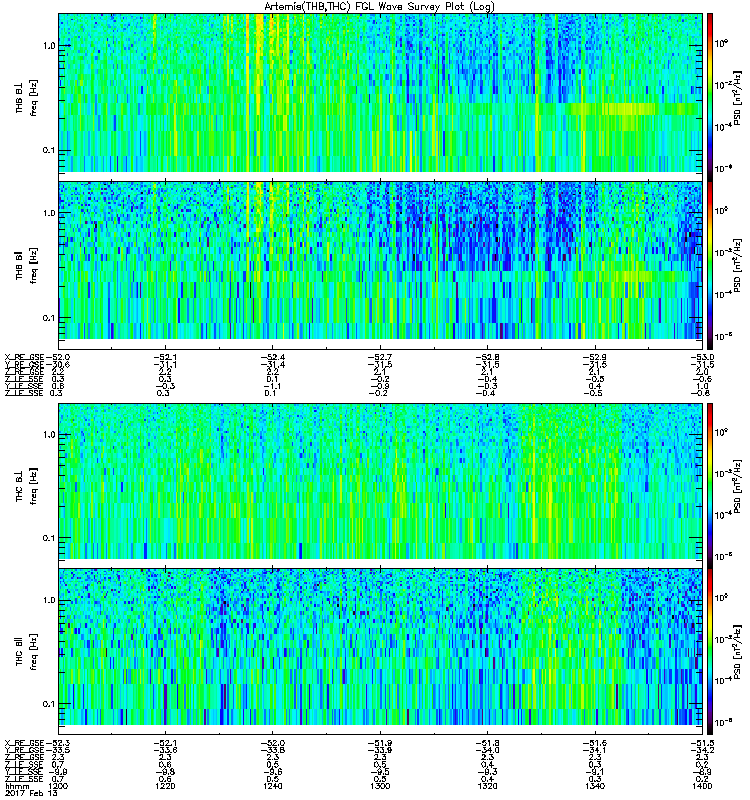Click the THC X_RE_GSE value '-51.9'

point(380,743)
